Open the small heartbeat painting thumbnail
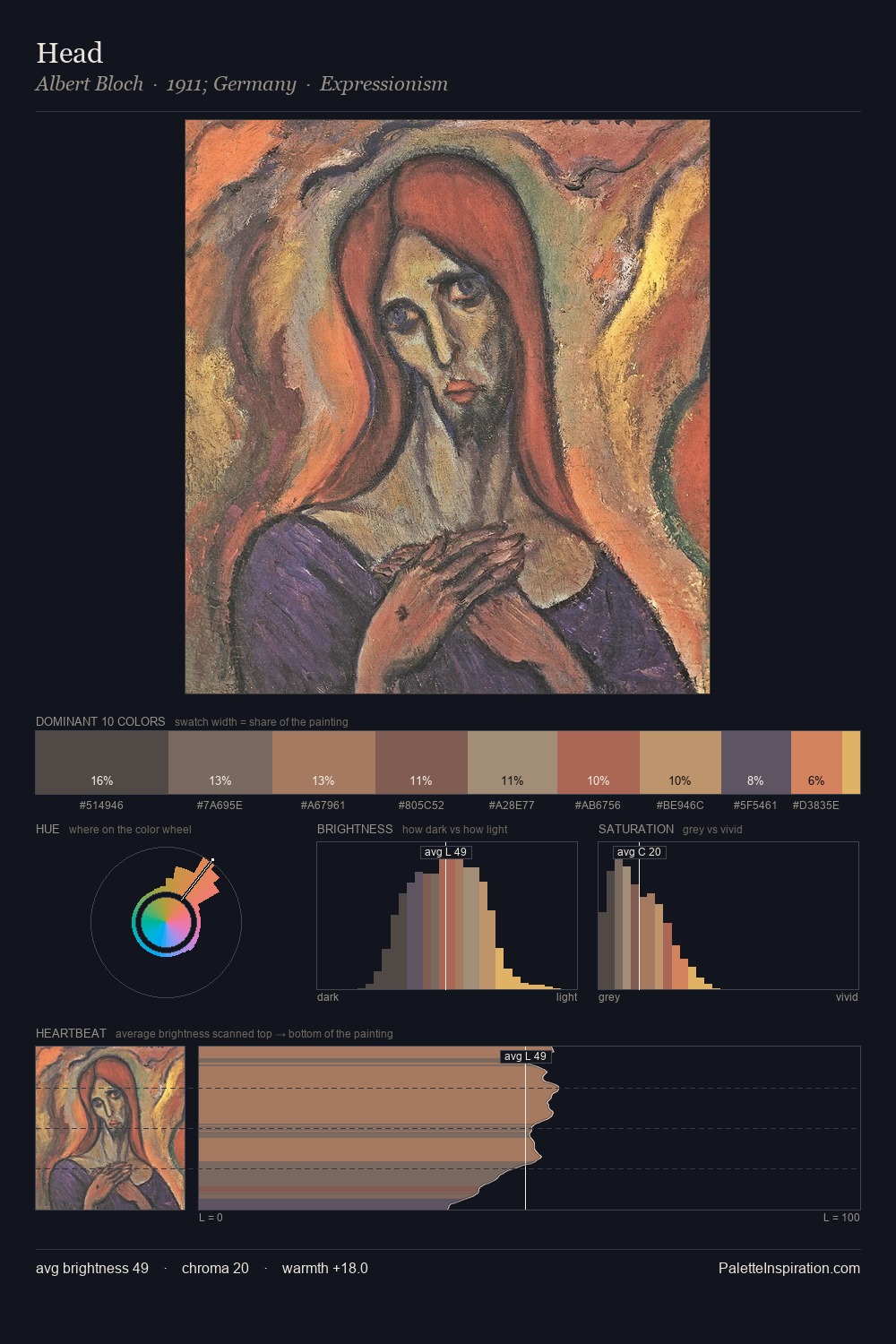The image size is (896, 1344). [x=110, y=1128]
